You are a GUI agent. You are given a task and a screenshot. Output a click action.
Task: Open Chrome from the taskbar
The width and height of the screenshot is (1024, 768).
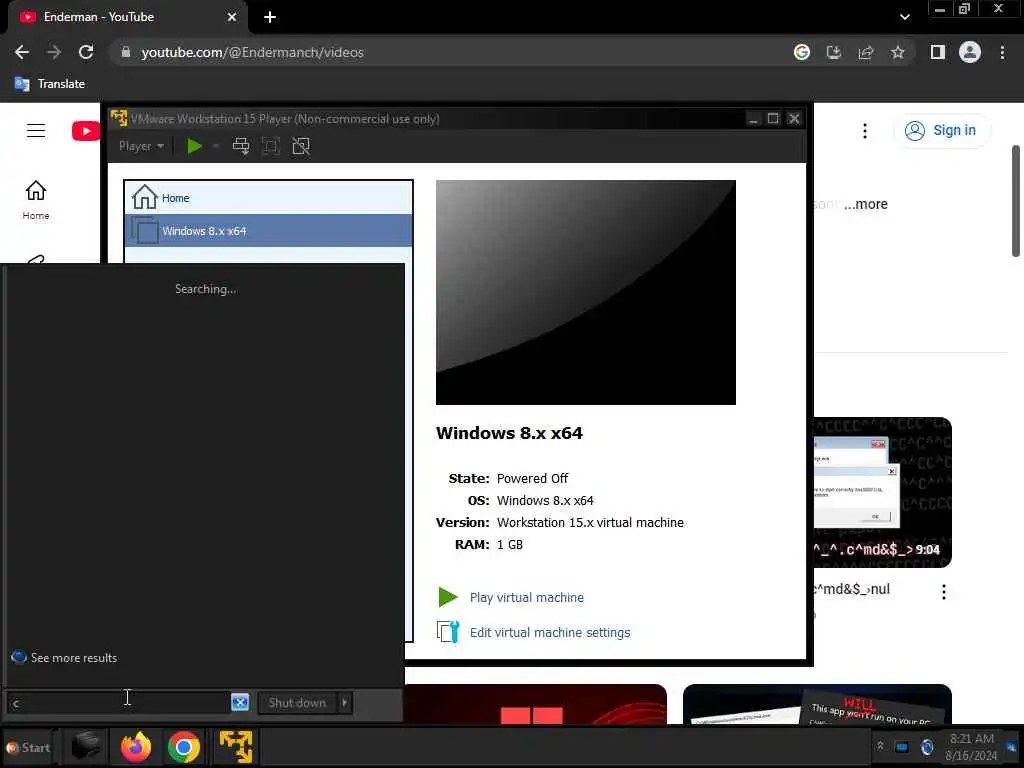(x=184, y=746)
